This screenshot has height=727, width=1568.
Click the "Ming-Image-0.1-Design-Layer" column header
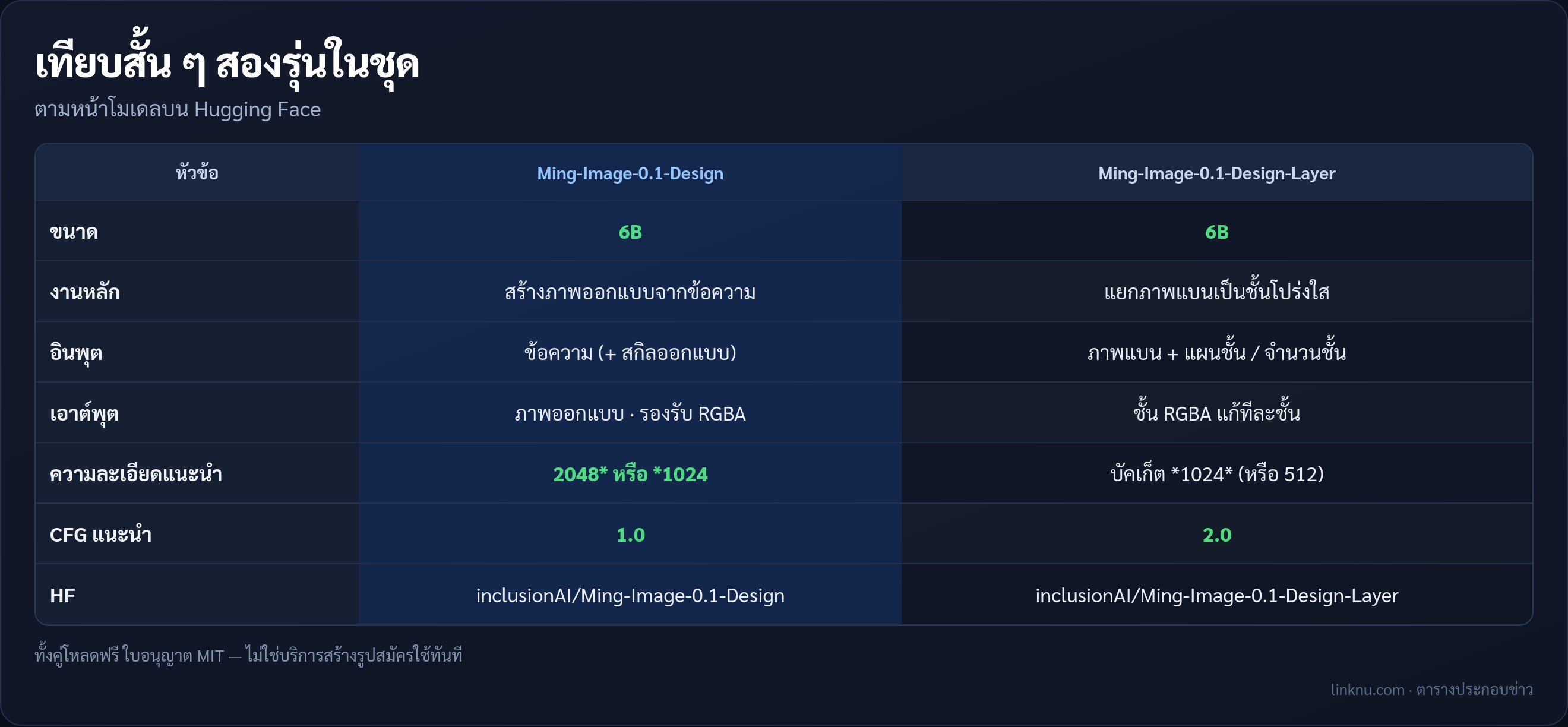(x=1217, y=173)
